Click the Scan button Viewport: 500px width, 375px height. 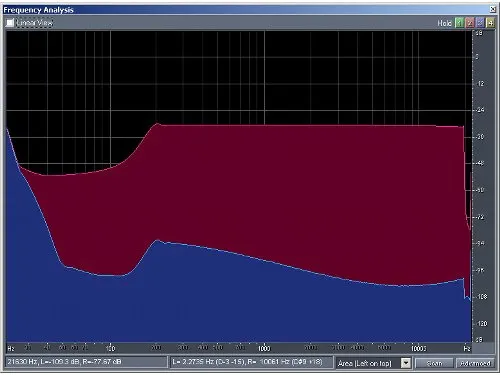(434, 363)
